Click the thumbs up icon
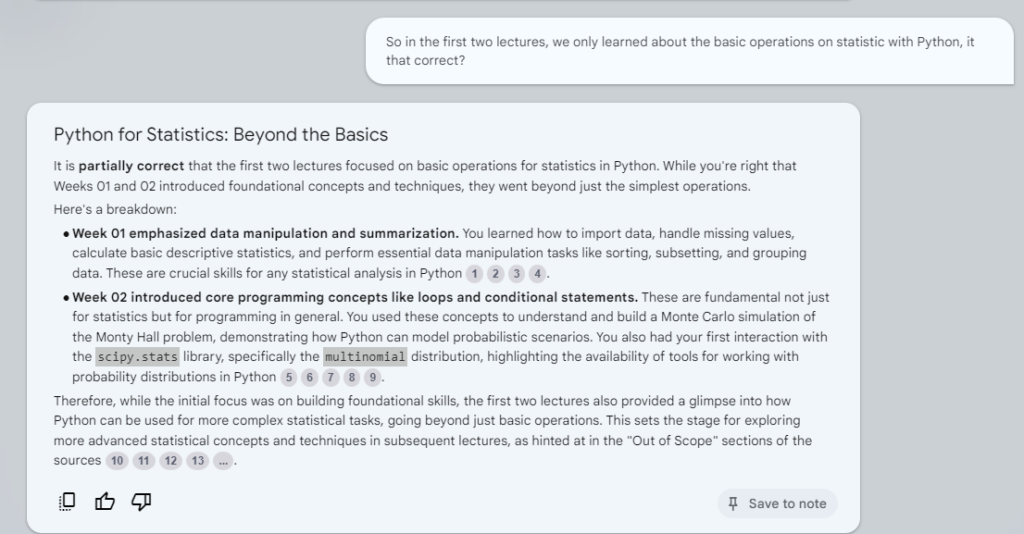The width and height of the screenshot is (1024, 534). [105, 502]
